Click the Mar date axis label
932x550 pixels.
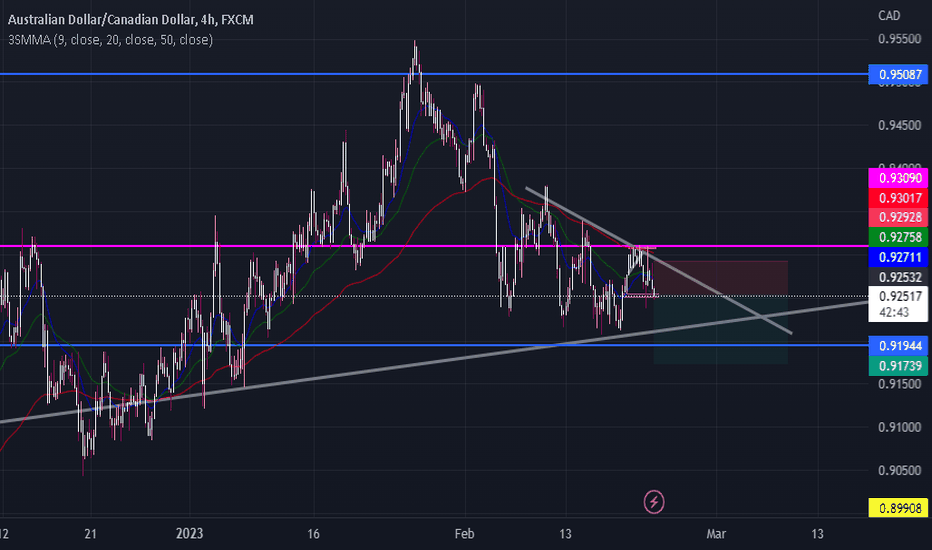click(716, 533)
